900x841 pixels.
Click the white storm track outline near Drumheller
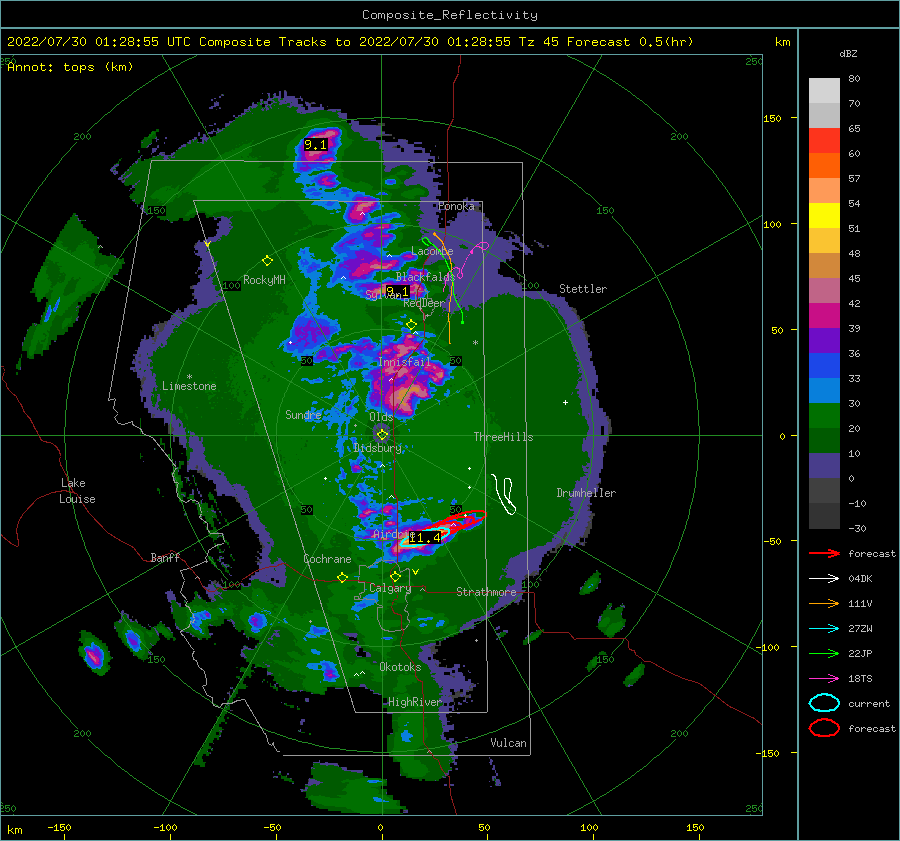503,494
